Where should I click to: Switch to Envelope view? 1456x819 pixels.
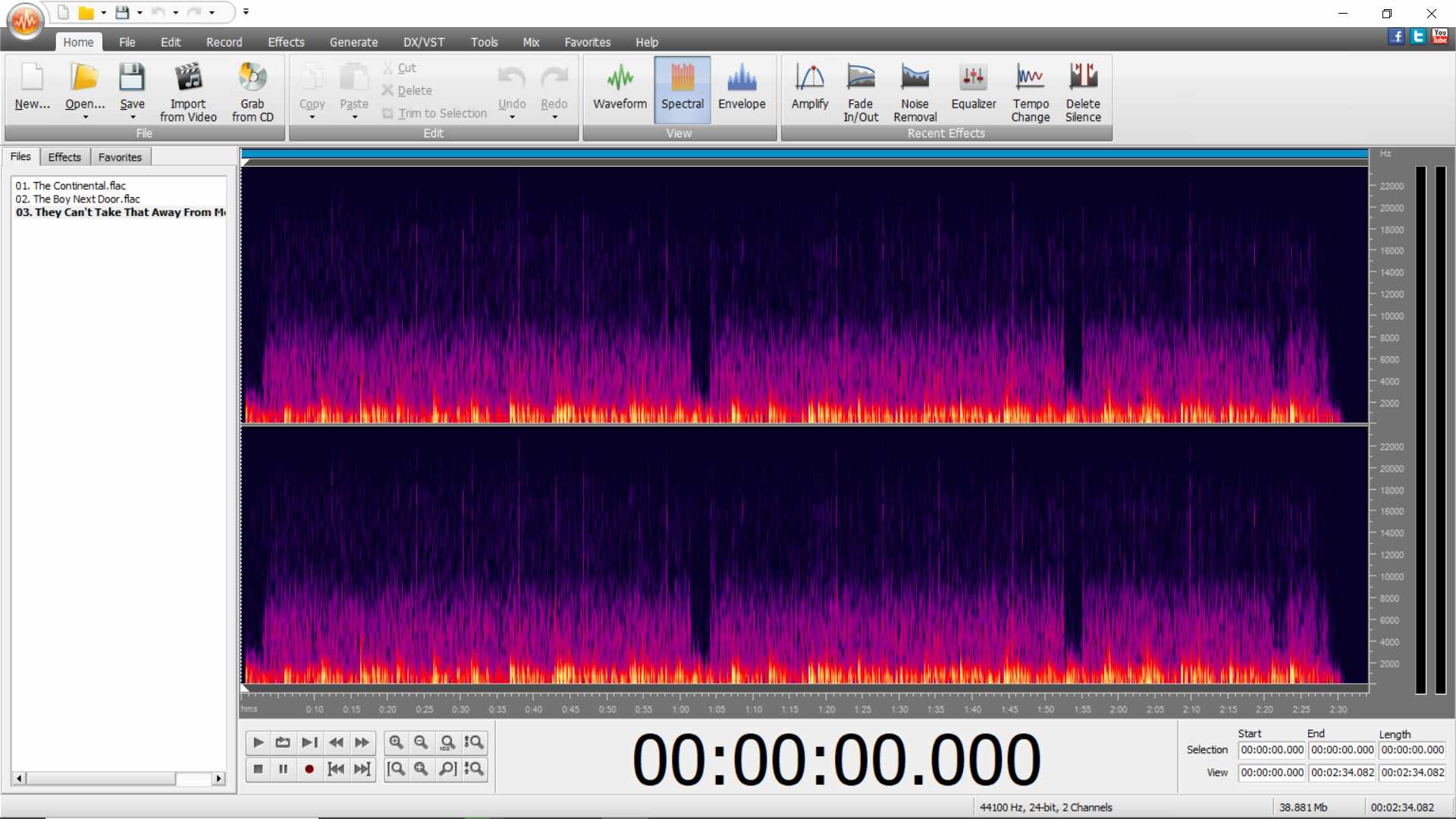741,88
